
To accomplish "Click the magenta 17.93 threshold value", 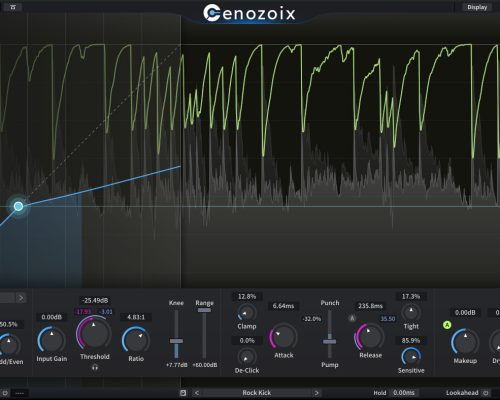I will tap(83, 312).
